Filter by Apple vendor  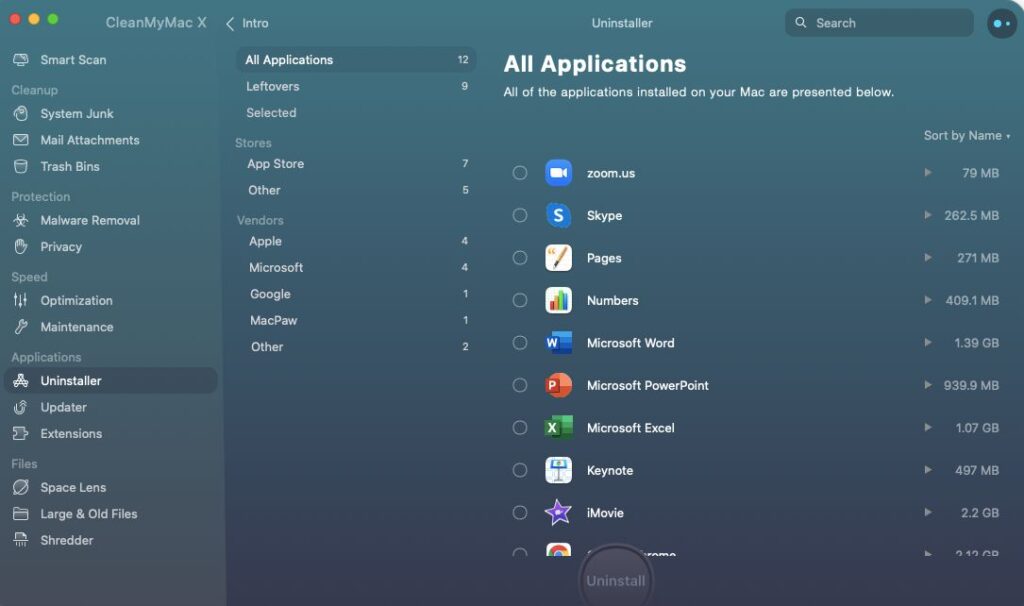[356, 241]
